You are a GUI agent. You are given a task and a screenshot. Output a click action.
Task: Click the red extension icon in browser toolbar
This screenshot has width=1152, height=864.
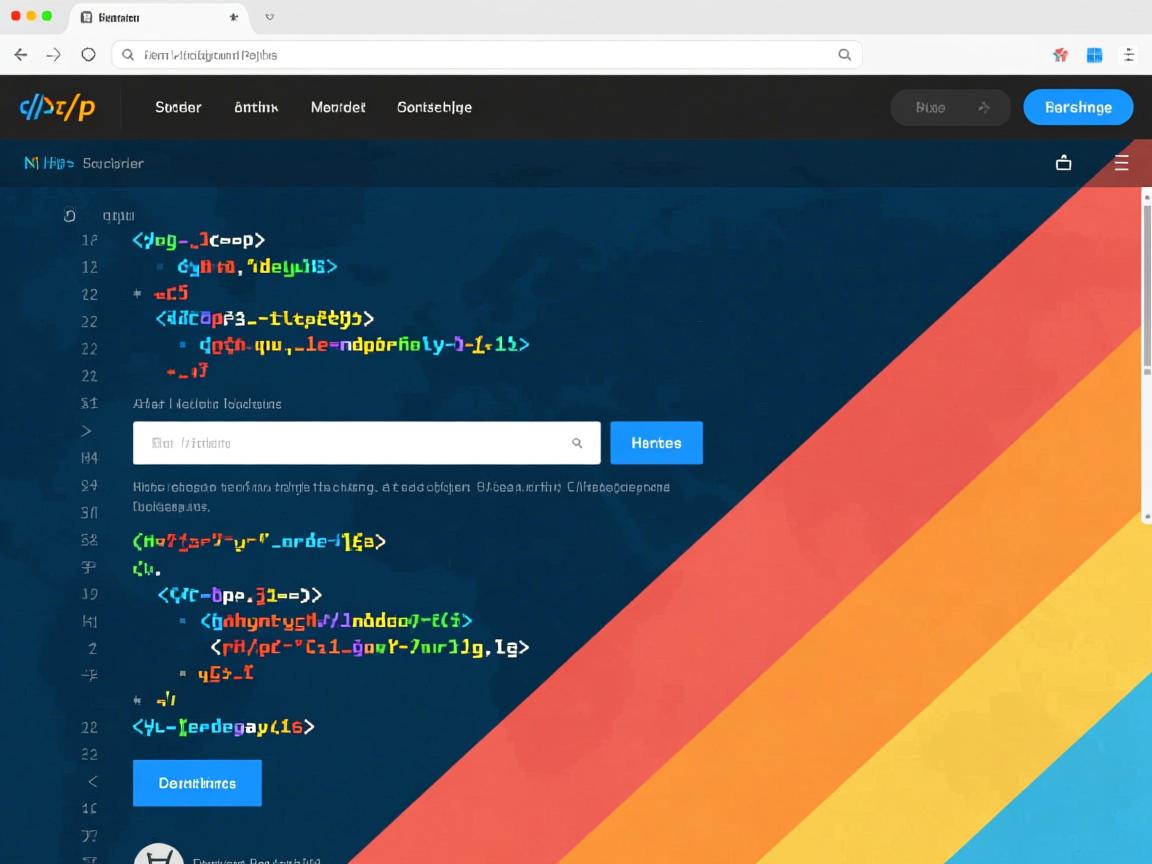pos(1061,55)
